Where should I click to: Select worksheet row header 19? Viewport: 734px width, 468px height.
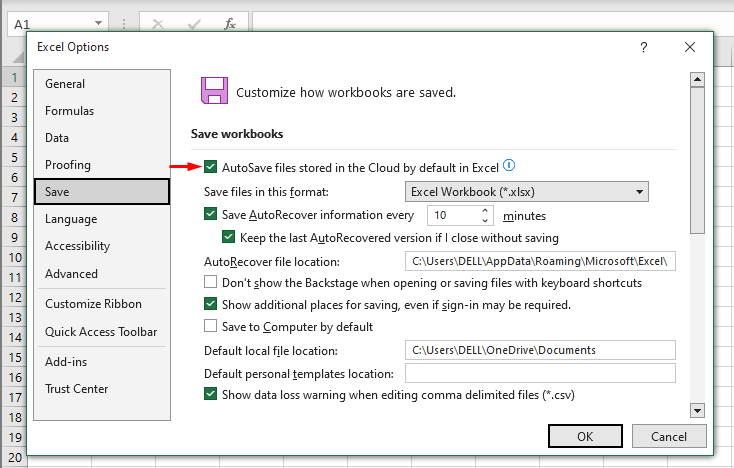click(x=15, y=437)
